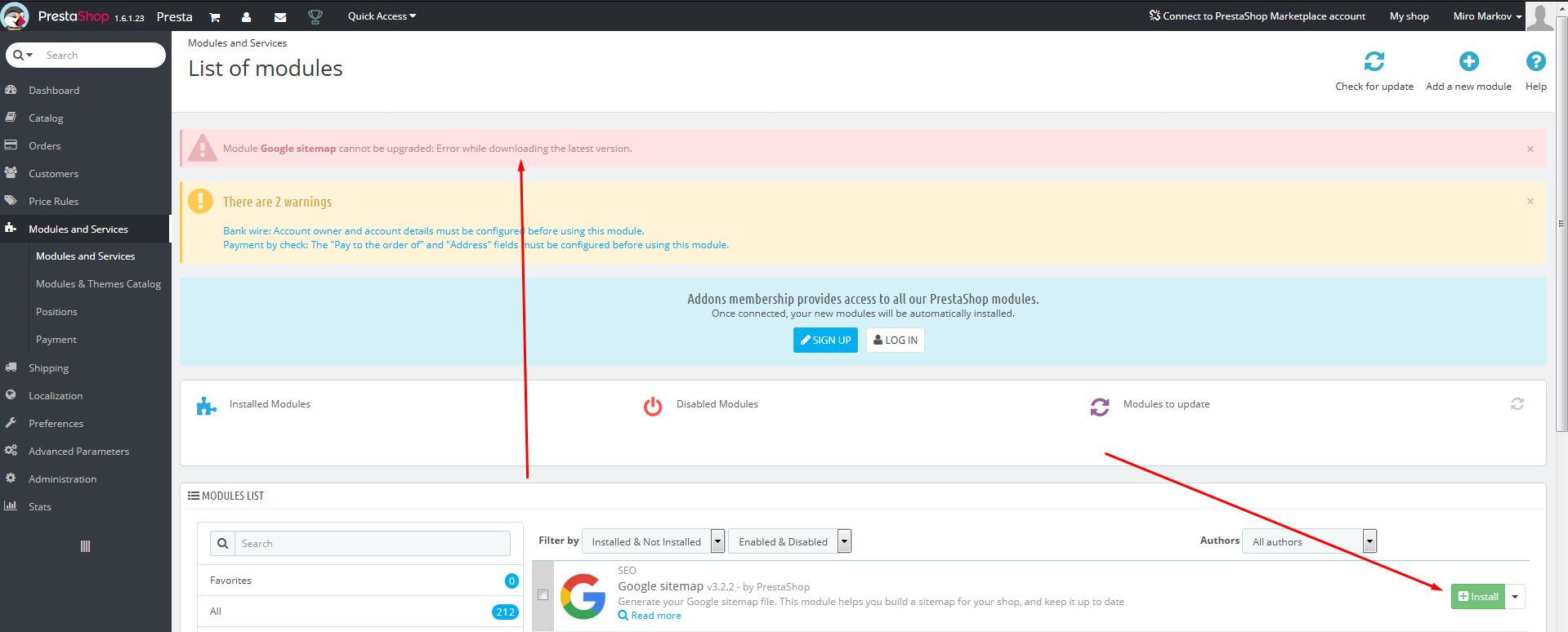Screen dimensions: 1568x632
Task: Open the My shop link
Action: click(1409, 16)
